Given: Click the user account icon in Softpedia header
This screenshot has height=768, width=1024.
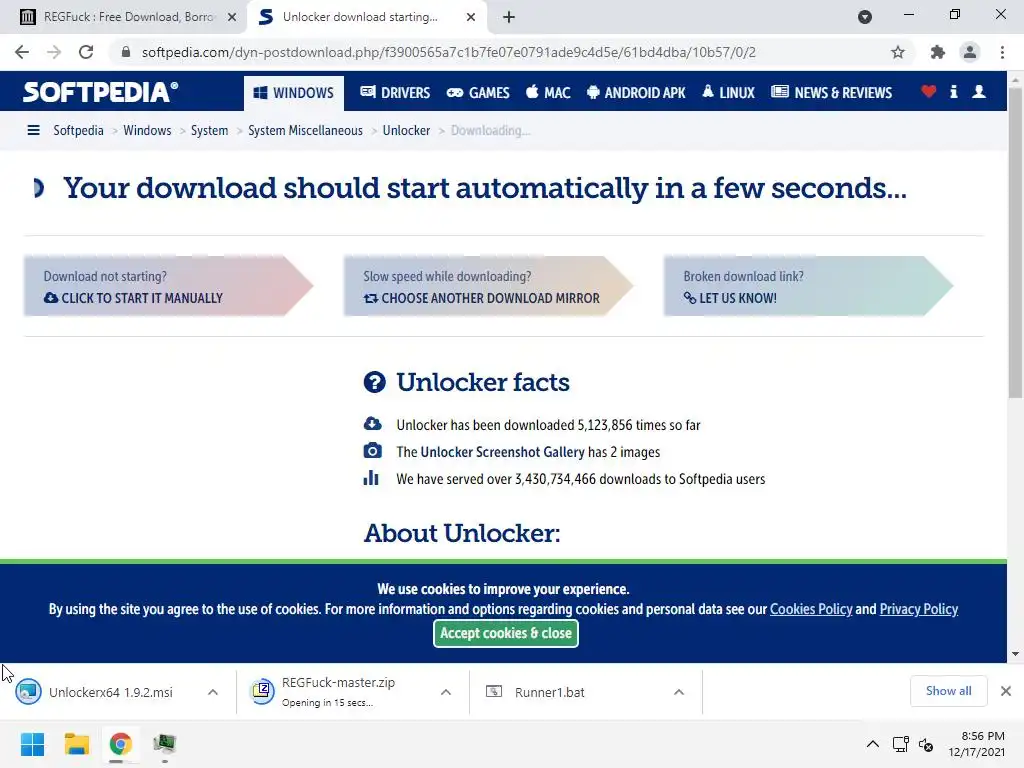Looking at the screenshot, I should click(x=979, y=92).
